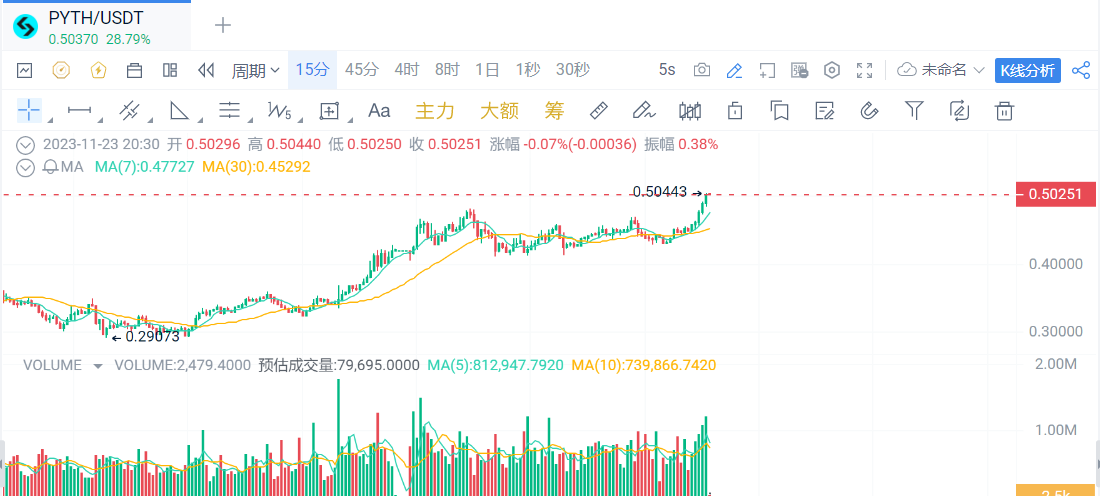Image resolution: width=1100 pixels, height=496 pixels.
Task: Toggle the pencil drawing toolbar
Action: point(734,70)
